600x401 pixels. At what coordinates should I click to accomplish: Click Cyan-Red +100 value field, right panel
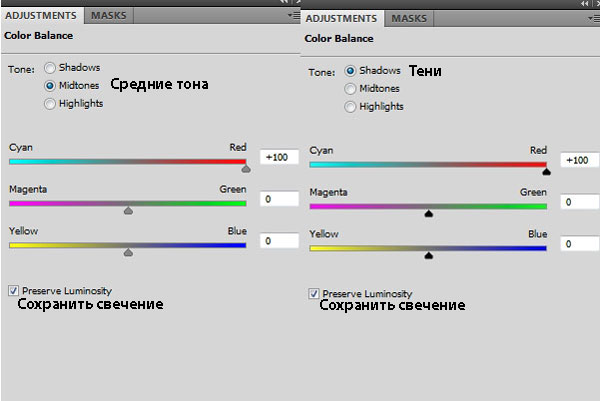[x=580, y=160]
